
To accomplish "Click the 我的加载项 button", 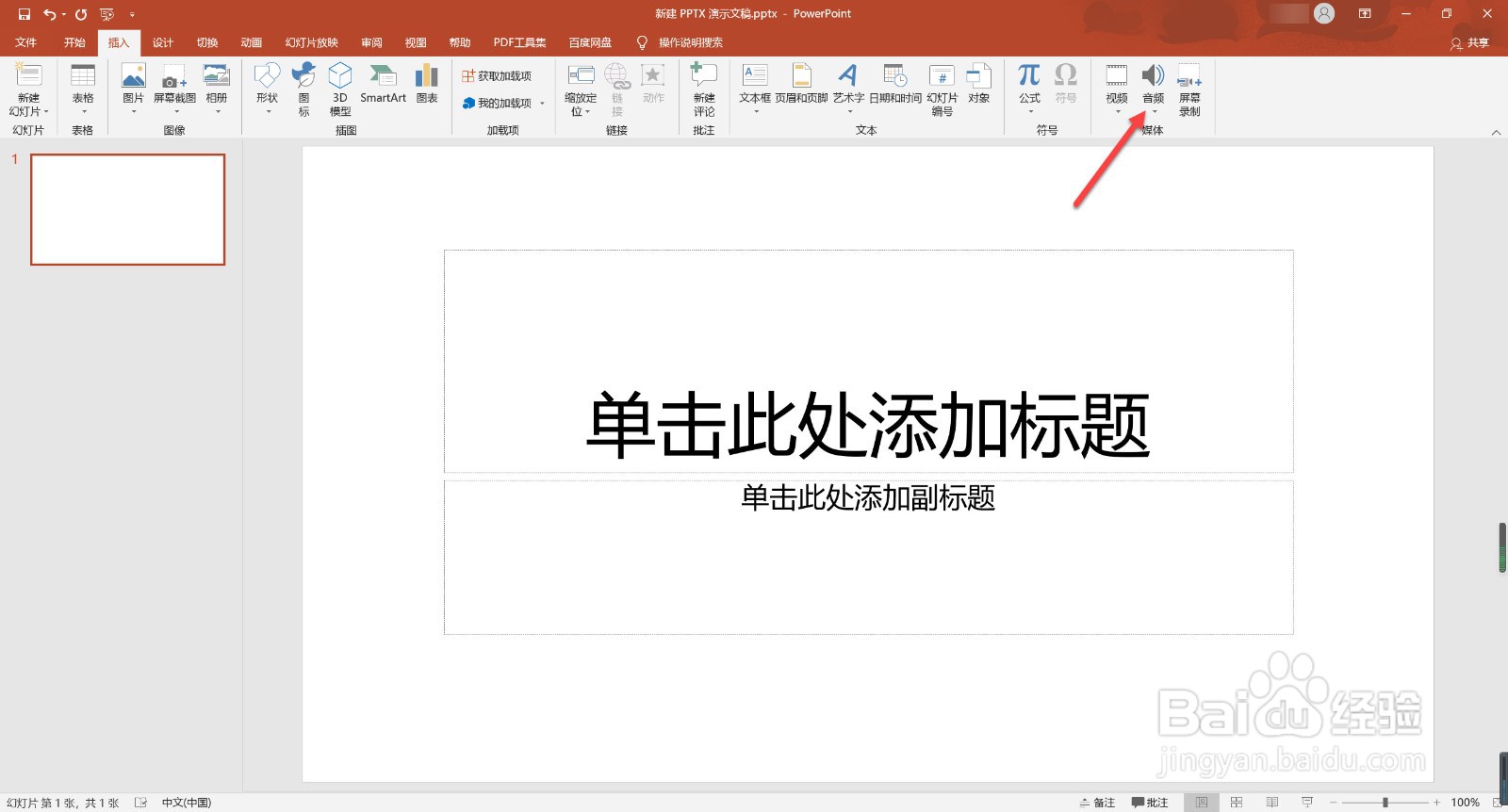I will (x=497, y=103).
